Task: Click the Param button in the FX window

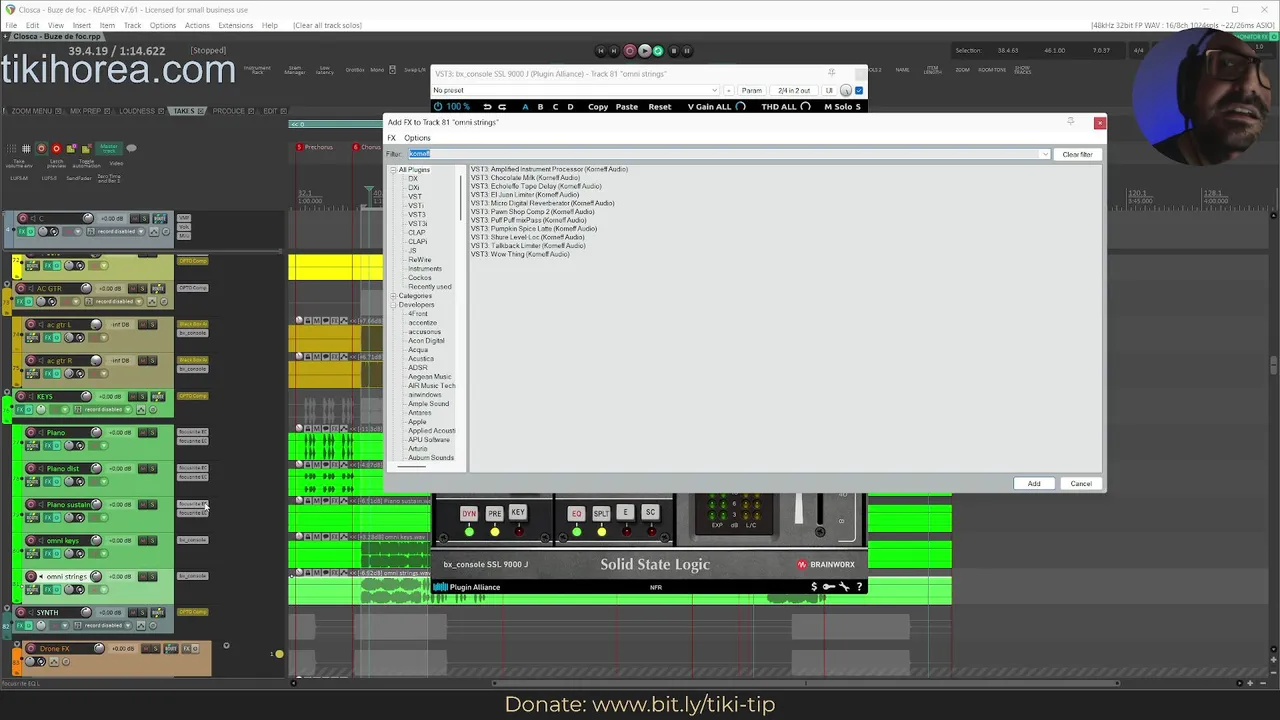Action: (751, 90)
